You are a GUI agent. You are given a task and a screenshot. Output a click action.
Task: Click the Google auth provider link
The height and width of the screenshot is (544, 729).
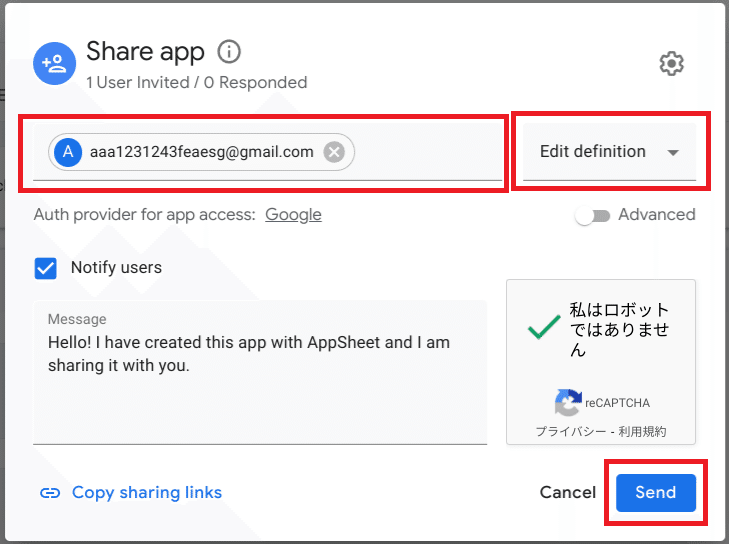(293, 215)
